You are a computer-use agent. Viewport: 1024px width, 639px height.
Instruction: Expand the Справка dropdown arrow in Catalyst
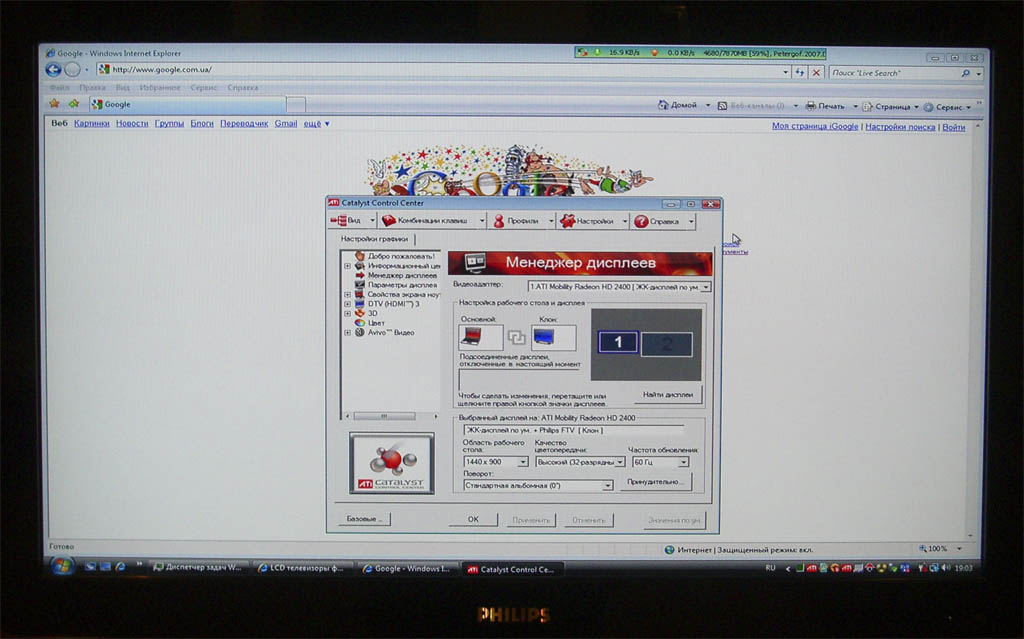tap(691, 222)
